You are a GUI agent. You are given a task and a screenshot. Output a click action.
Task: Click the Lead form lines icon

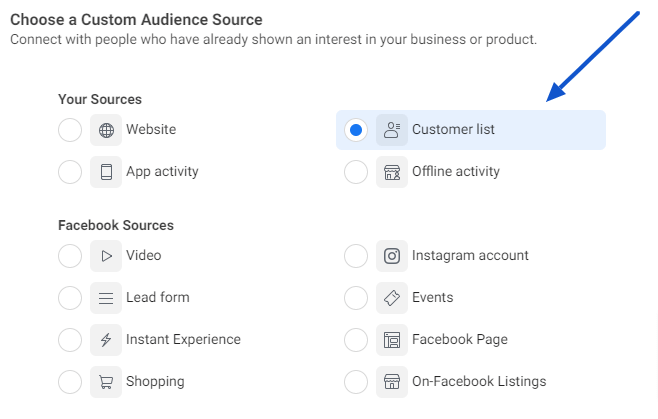106,298
